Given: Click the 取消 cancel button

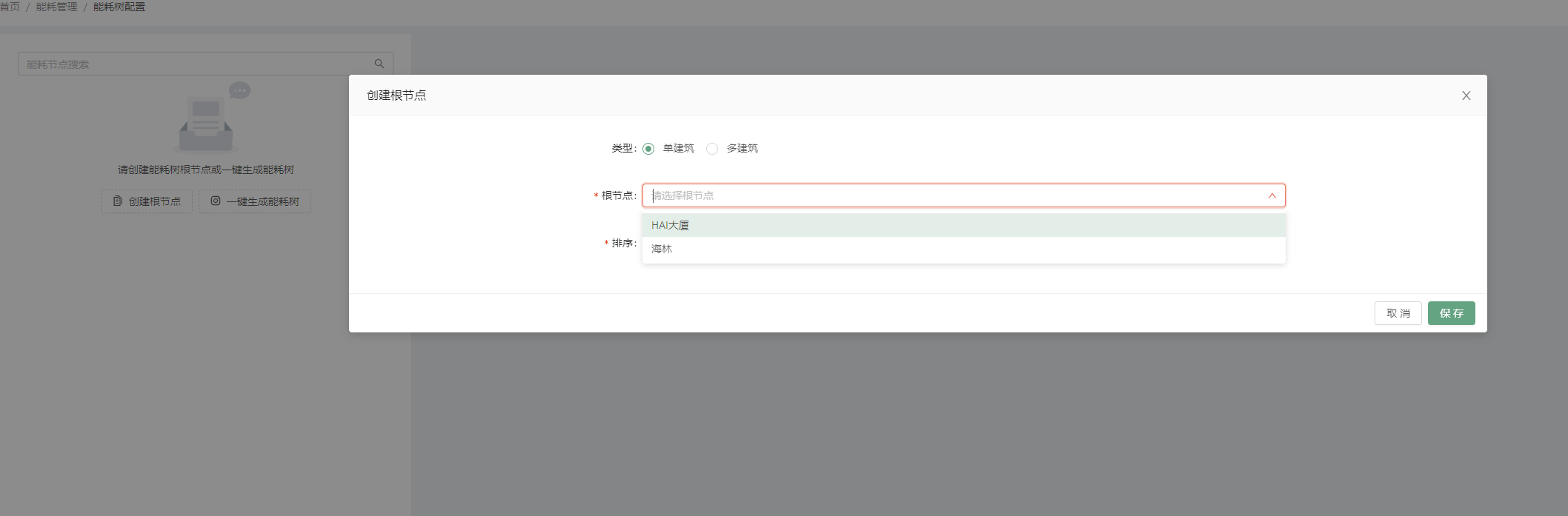Looking at the screenshot, I should [1398, 313].
